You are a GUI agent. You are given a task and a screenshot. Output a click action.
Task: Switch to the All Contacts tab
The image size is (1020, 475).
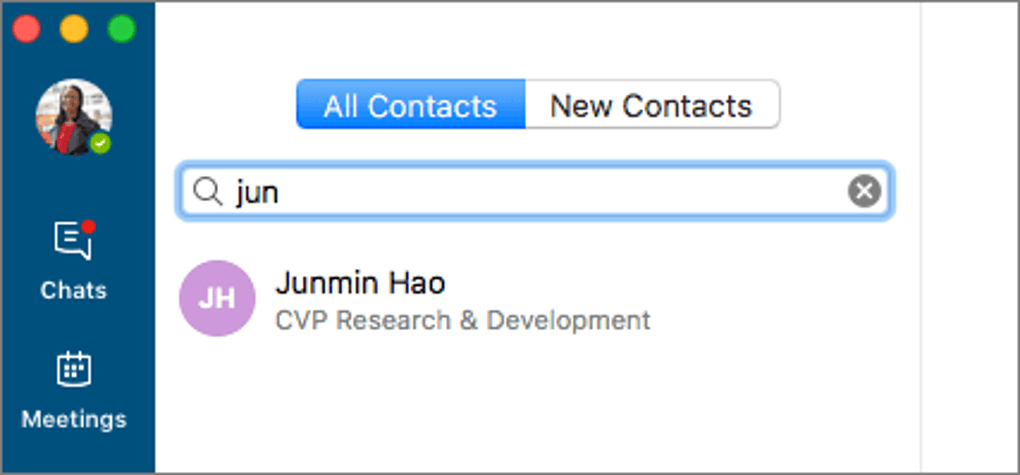(410, 104)
